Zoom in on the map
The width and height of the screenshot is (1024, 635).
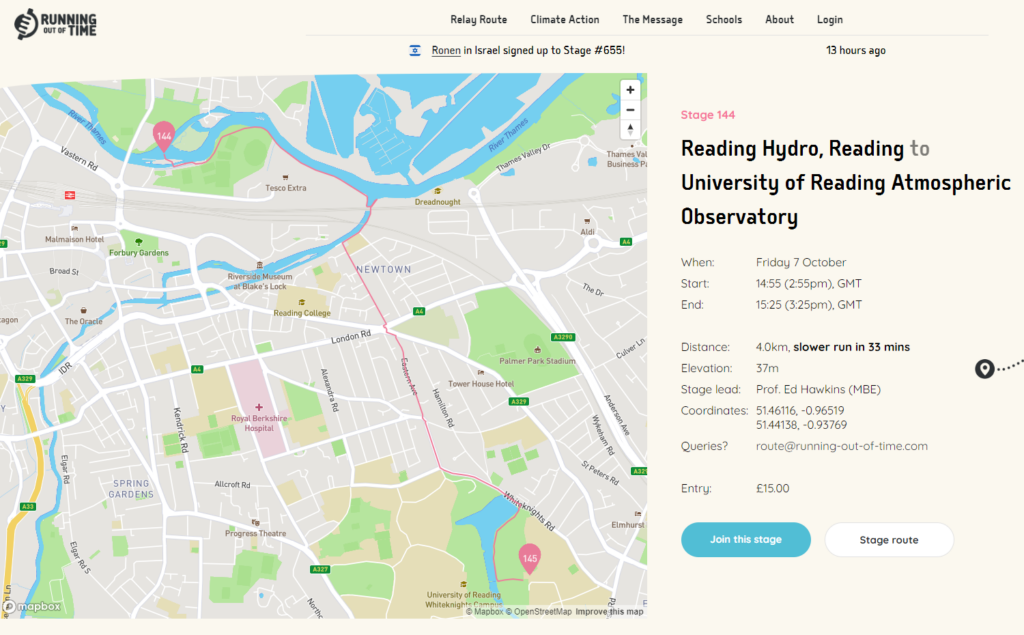click(x=630, y=90)
